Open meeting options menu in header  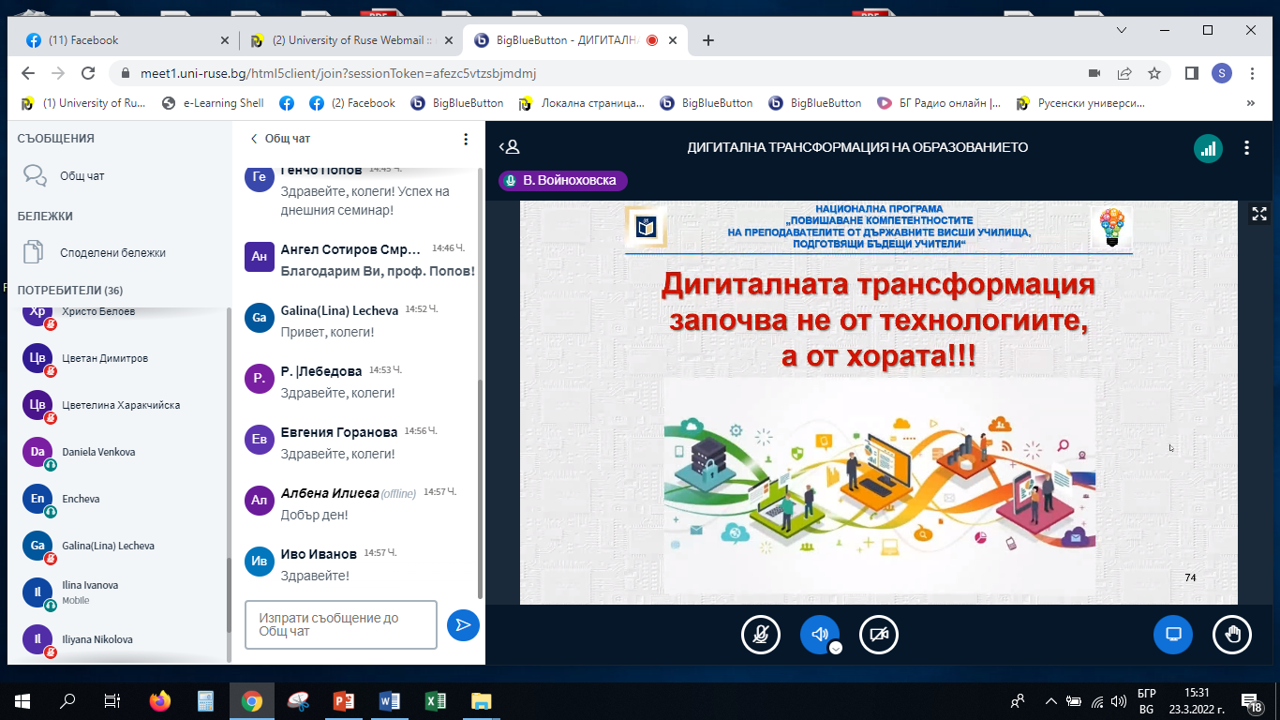pyautogui.click(x=1246, y=148)
